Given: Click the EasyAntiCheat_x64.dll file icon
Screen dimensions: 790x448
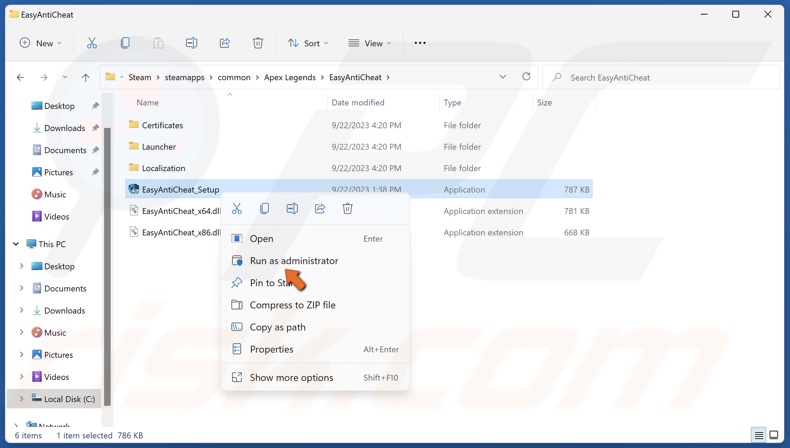Looking at the screenshot, I should (134, 211).
